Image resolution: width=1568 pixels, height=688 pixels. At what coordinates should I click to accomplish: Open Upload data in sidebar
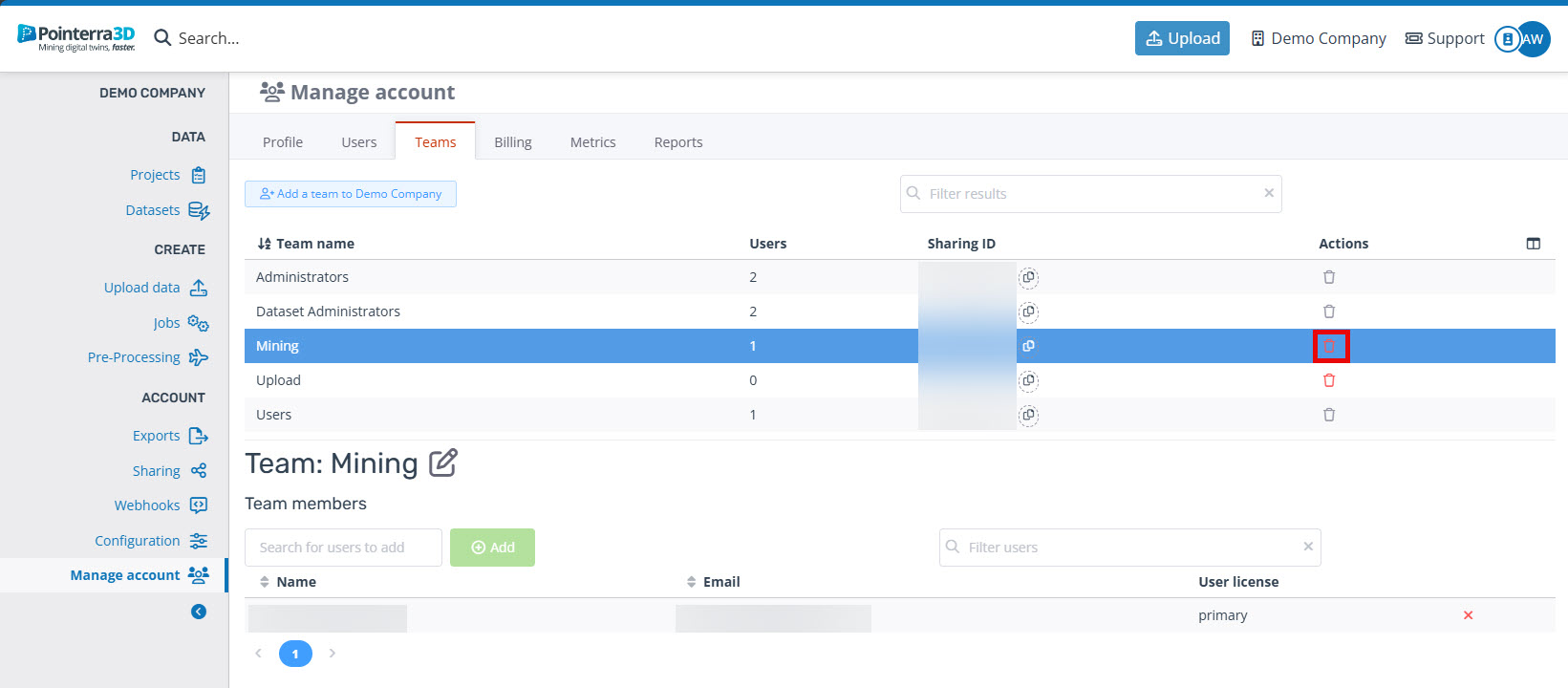[x=141, y=288]
